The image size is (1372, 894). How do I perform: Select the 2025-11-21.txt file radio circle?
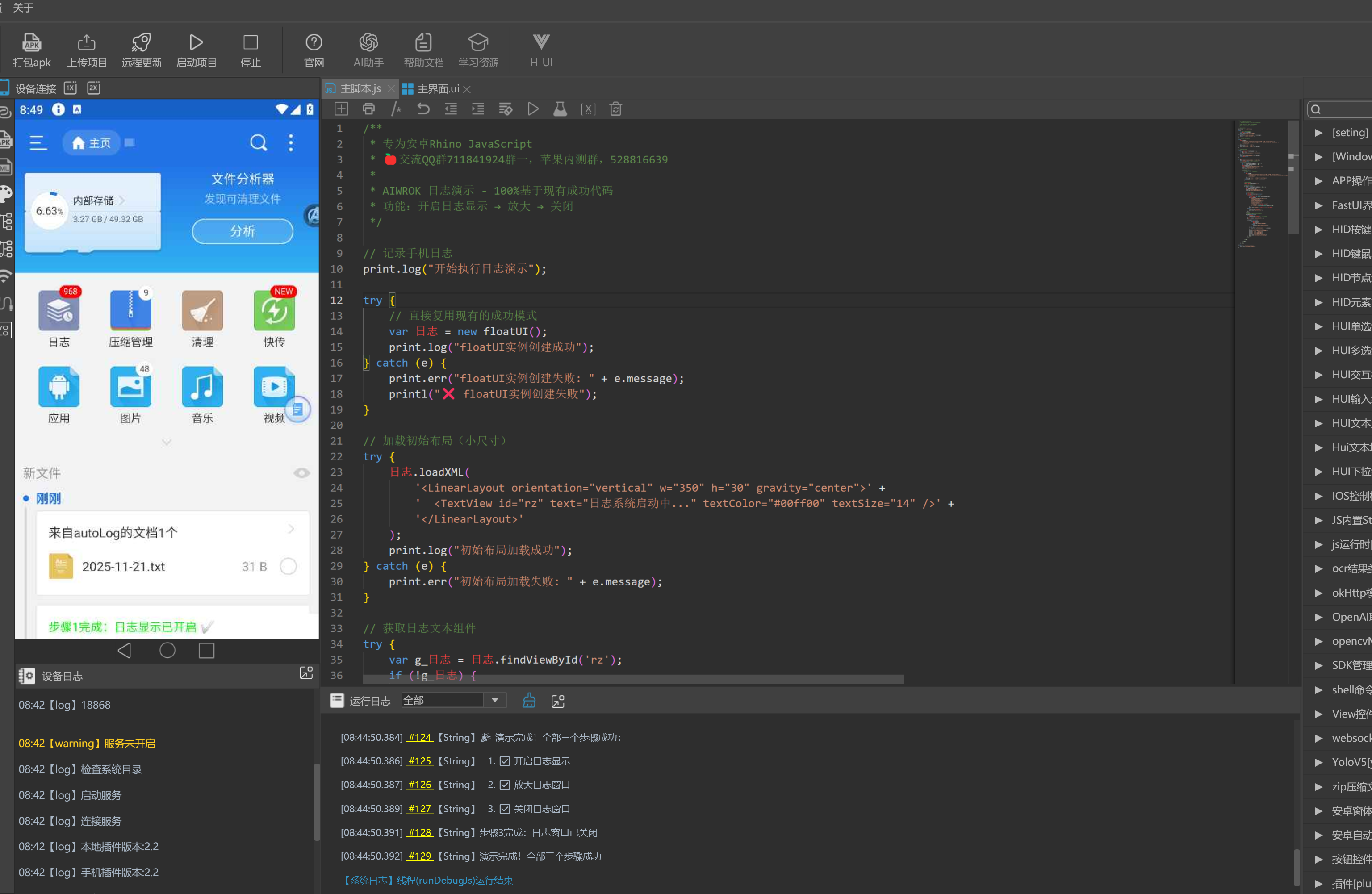point(288,566)
